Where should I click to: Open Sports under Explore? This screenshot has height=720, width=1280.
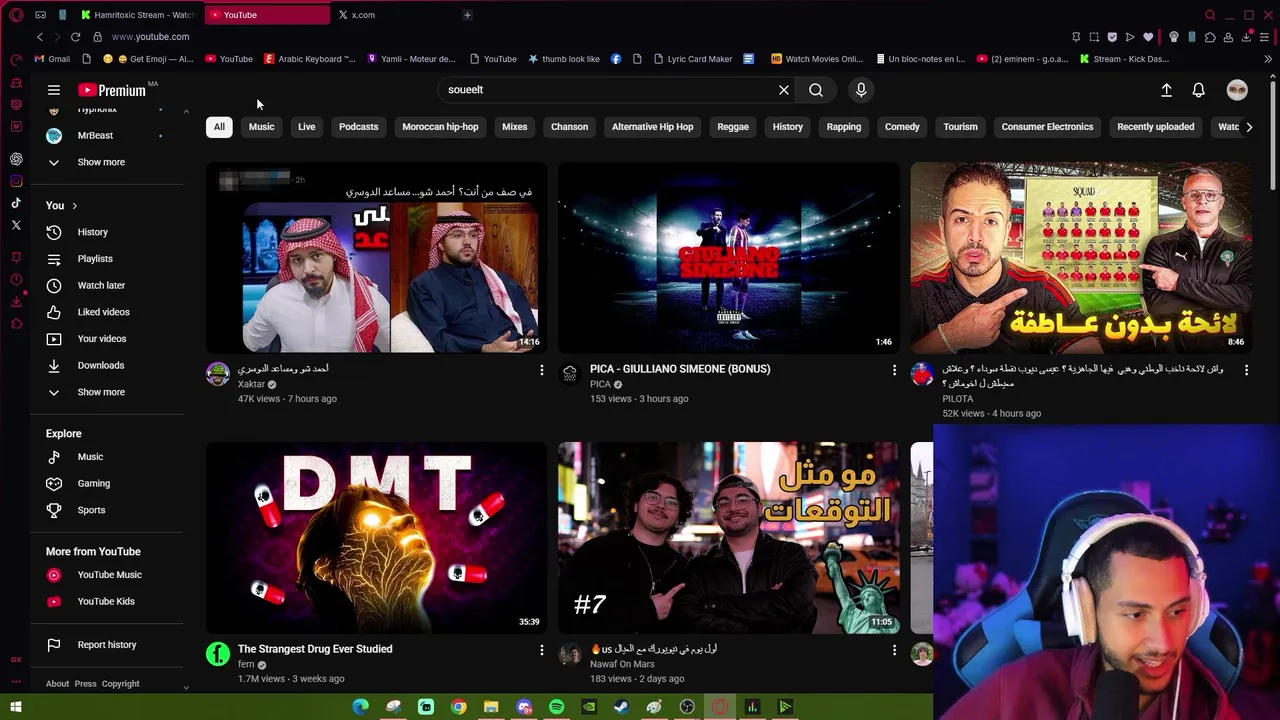click(91, 510)
